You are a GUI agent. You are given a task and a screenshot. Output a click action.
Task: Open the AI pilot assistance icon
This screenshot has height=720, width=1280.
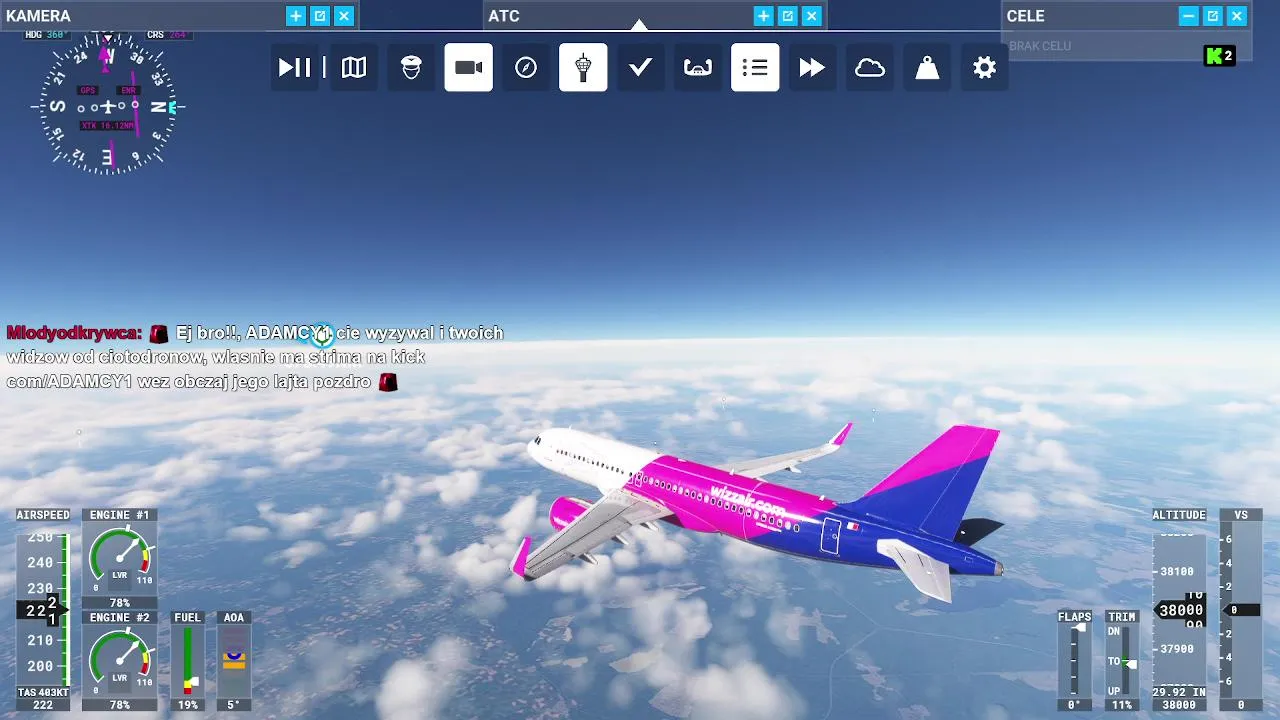[x=411, y=67]
